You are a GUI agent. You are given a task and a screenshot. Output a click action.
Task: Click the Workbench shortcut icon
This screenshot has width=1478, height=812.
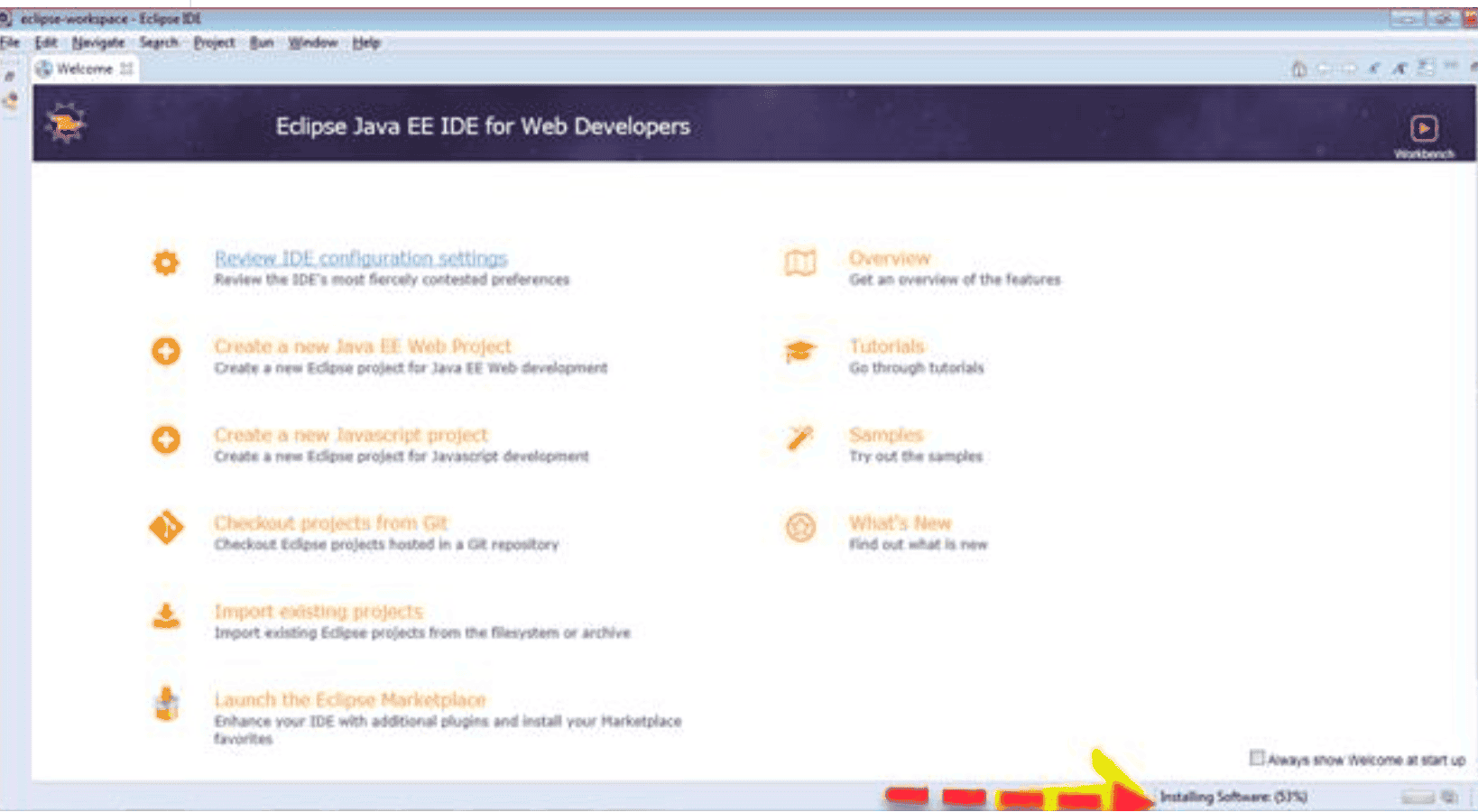click(x=1424, y=129)
